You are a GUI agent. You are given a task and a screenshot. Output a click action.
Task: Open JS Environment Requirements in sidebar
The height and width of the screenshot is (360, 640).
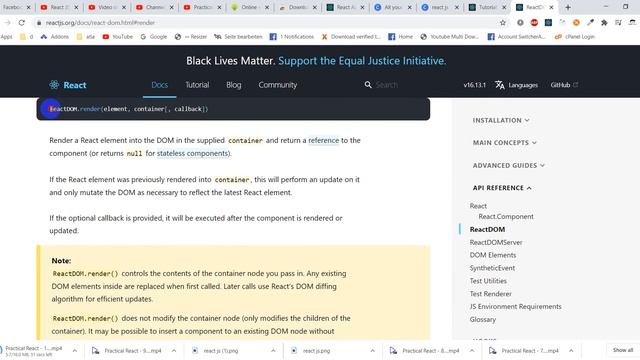coord(516,307)
